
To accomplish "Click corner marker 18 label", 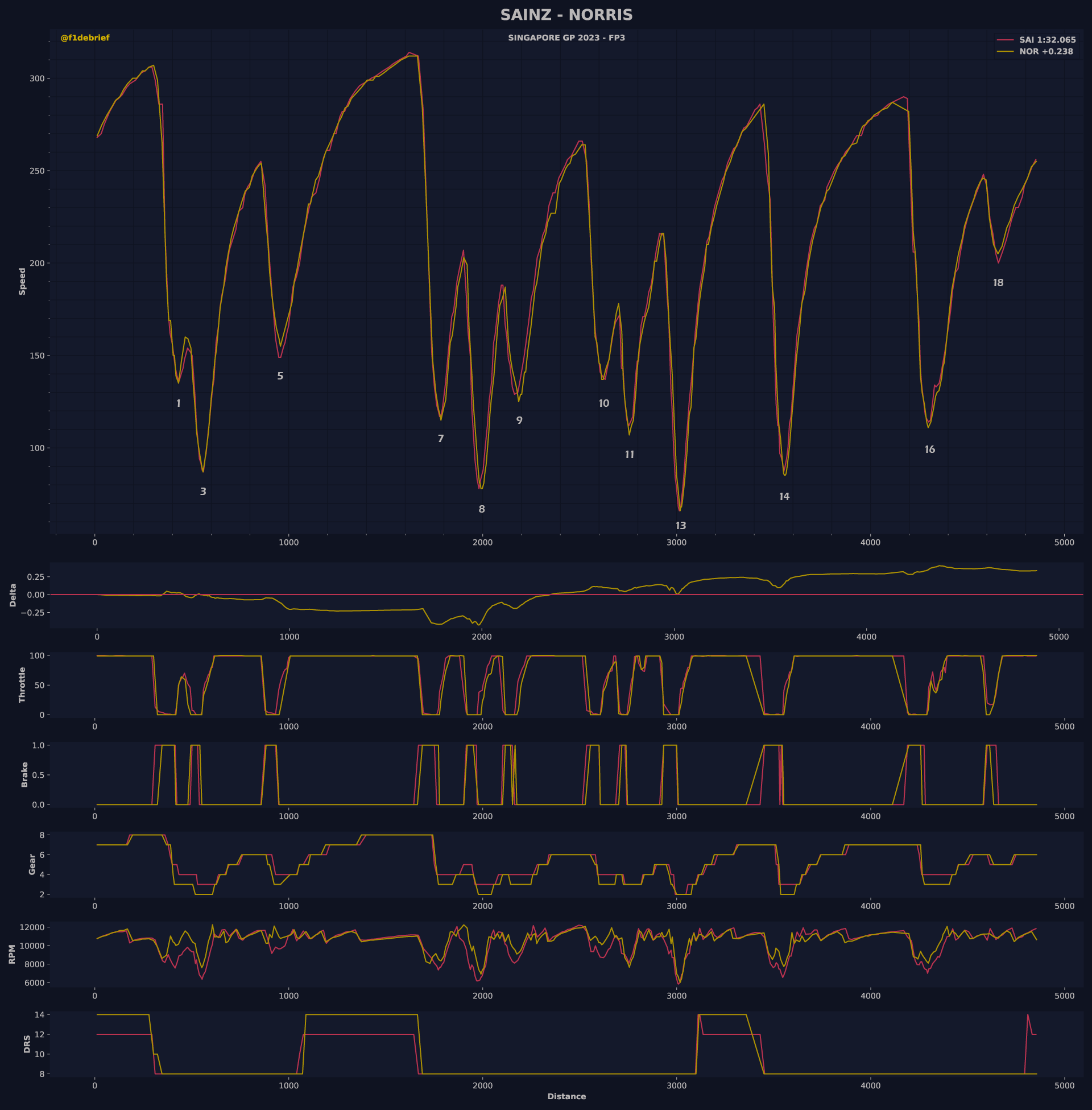I will [998, 283].
